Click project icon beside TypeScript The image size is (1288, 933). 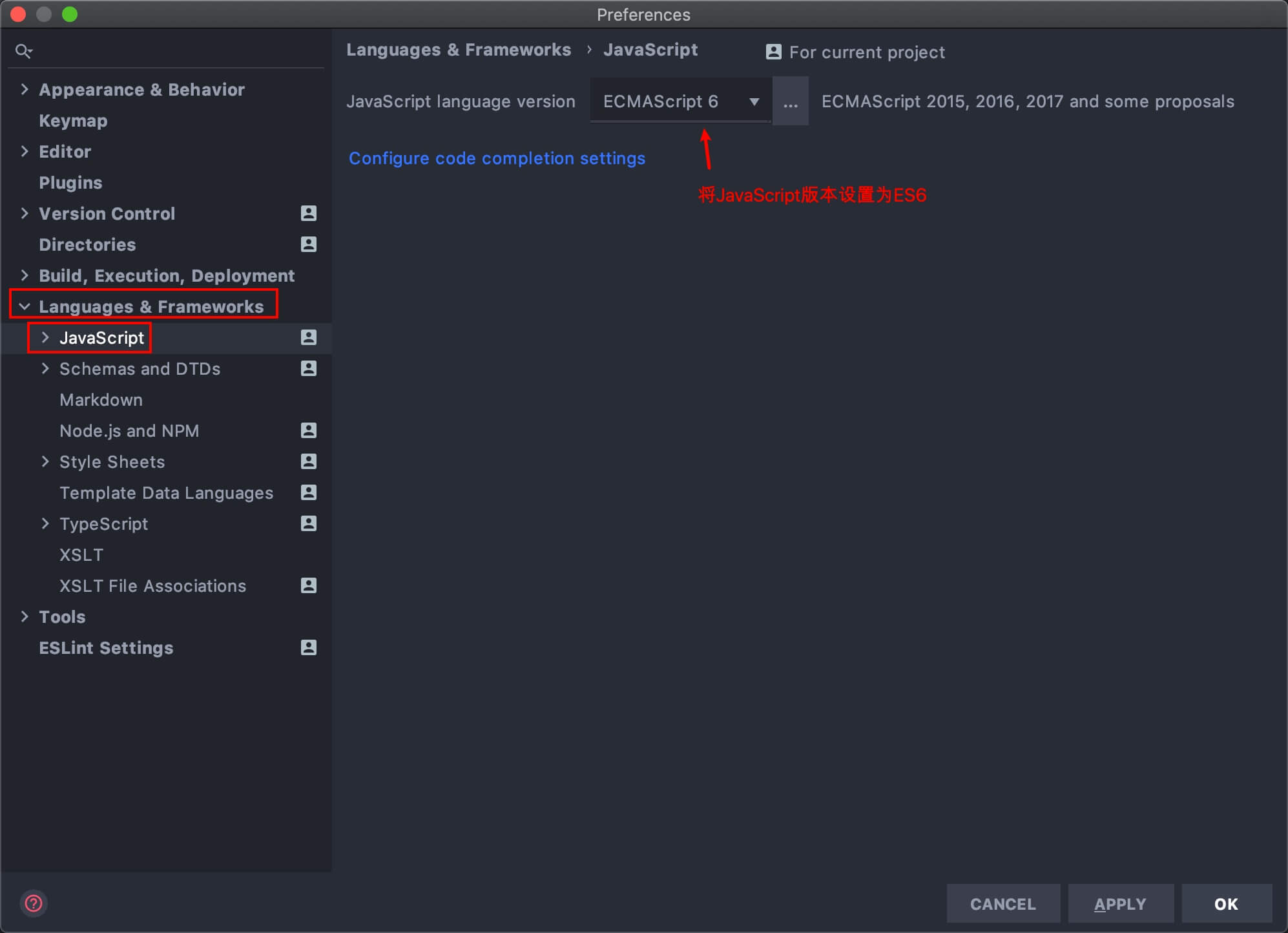(309, 523)
